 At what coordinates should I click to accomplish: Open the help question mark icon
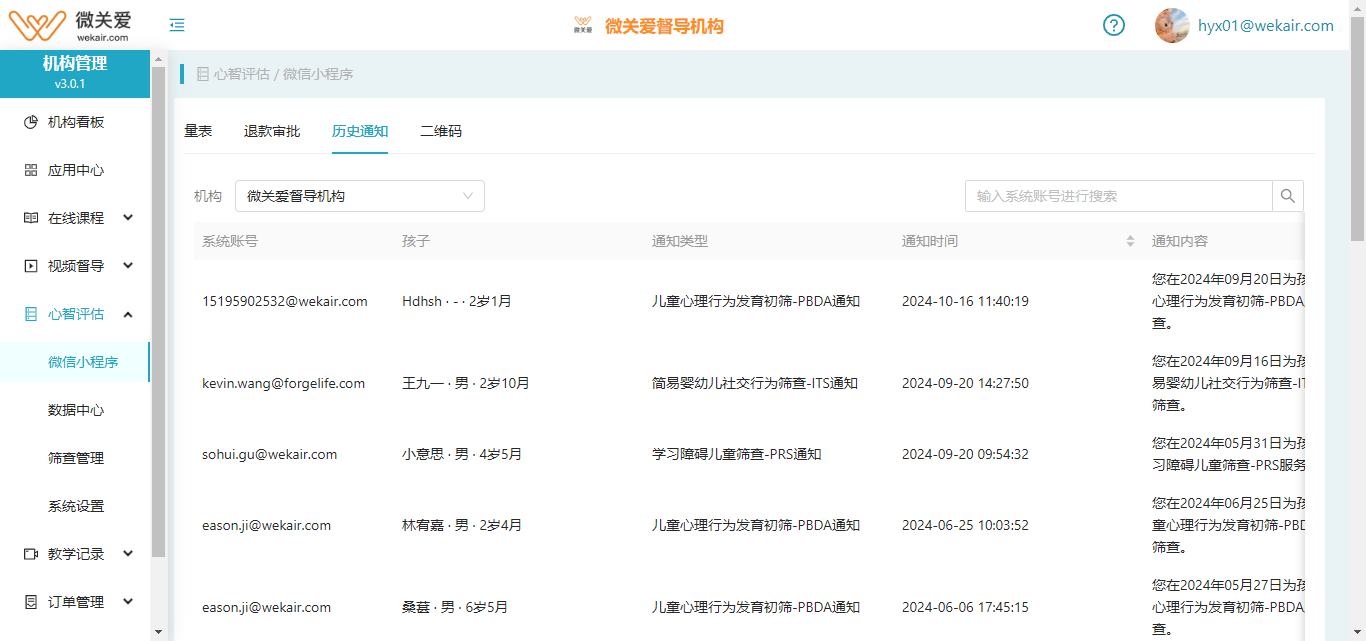click(1114, 25)
